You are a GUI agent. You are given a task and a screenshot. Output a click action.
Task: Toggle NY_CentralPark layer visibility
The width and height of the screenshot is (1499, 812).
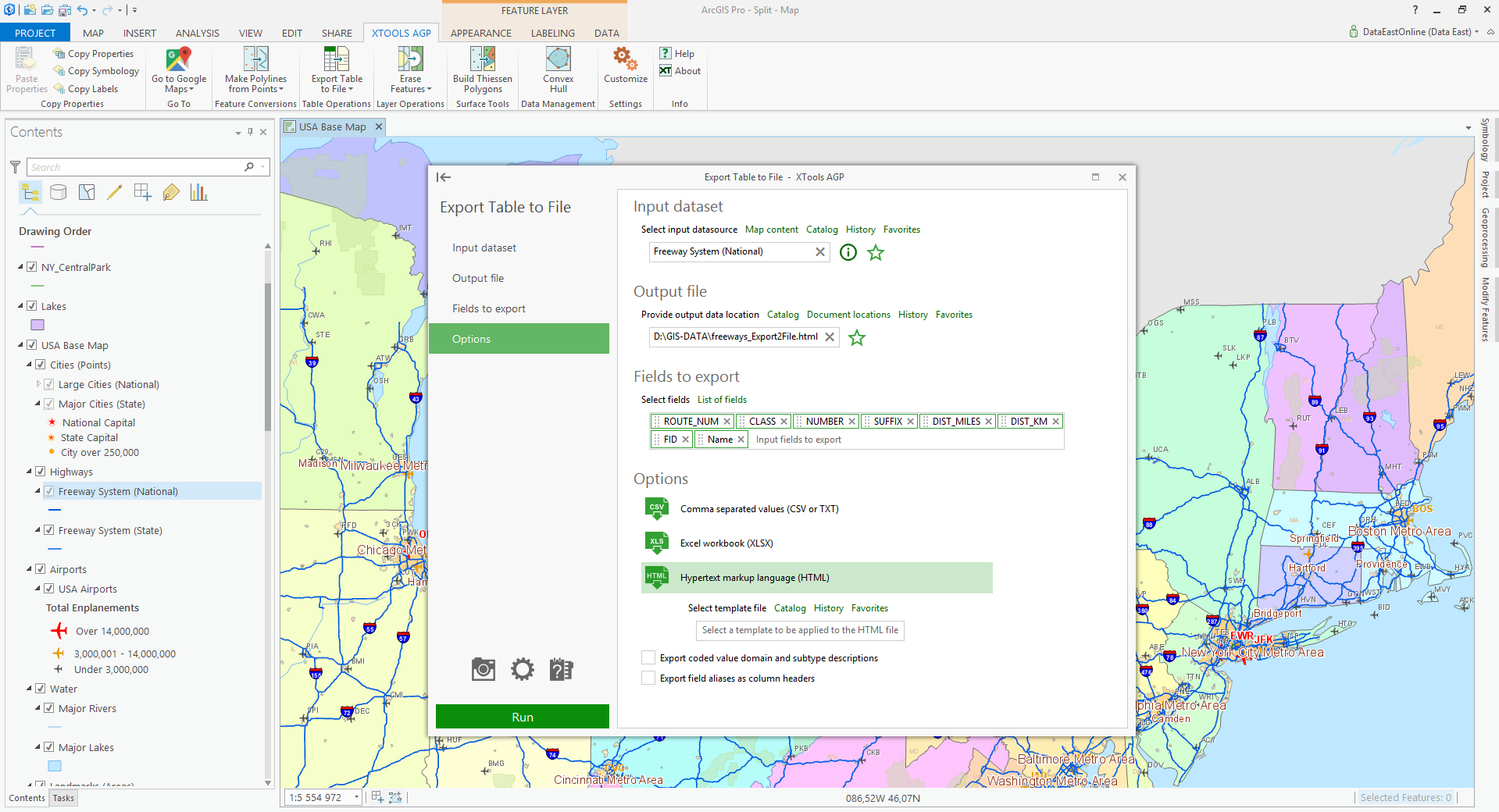tap(32, 267)
